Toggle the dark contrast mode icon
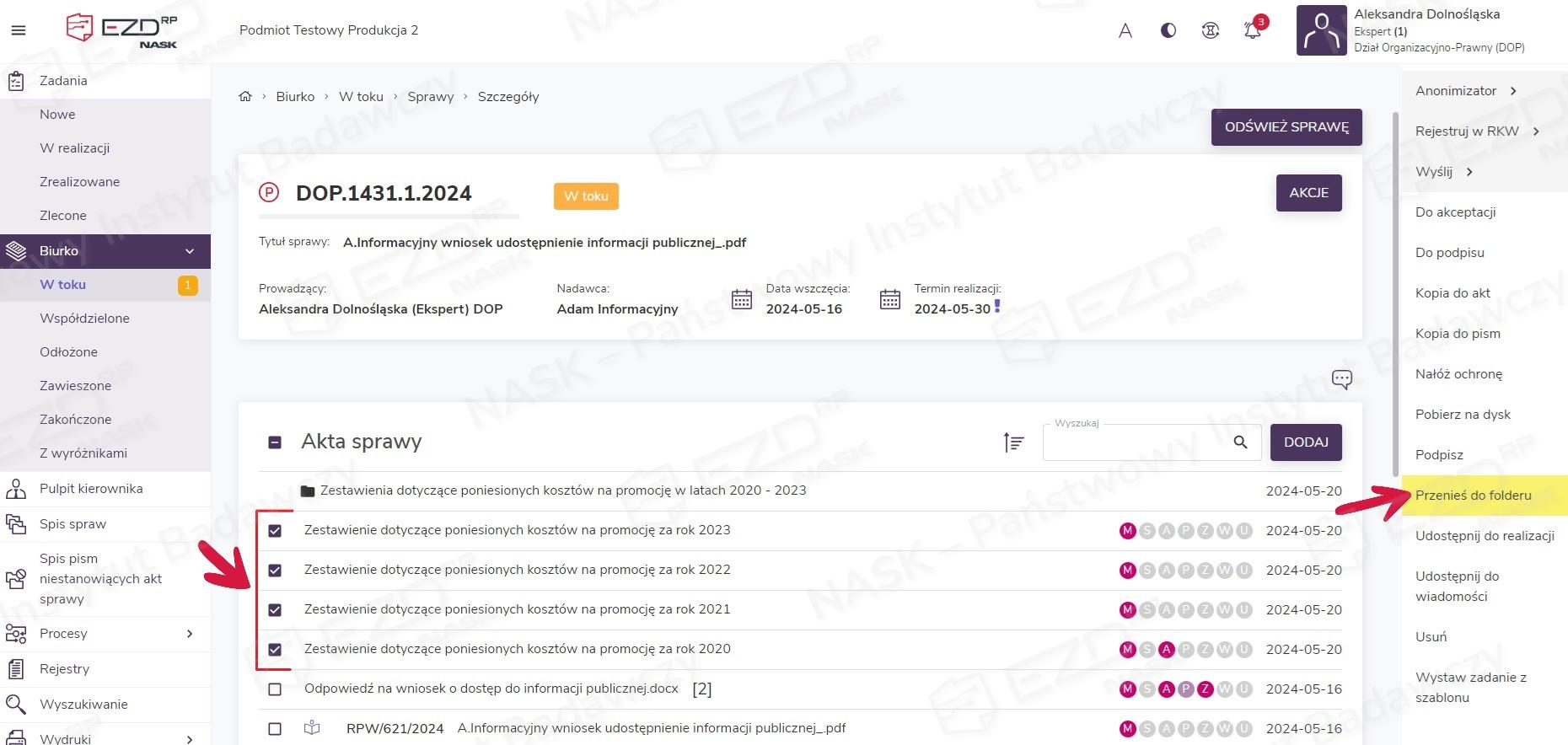1568x745 pixels. click(x=1168, y=30)
